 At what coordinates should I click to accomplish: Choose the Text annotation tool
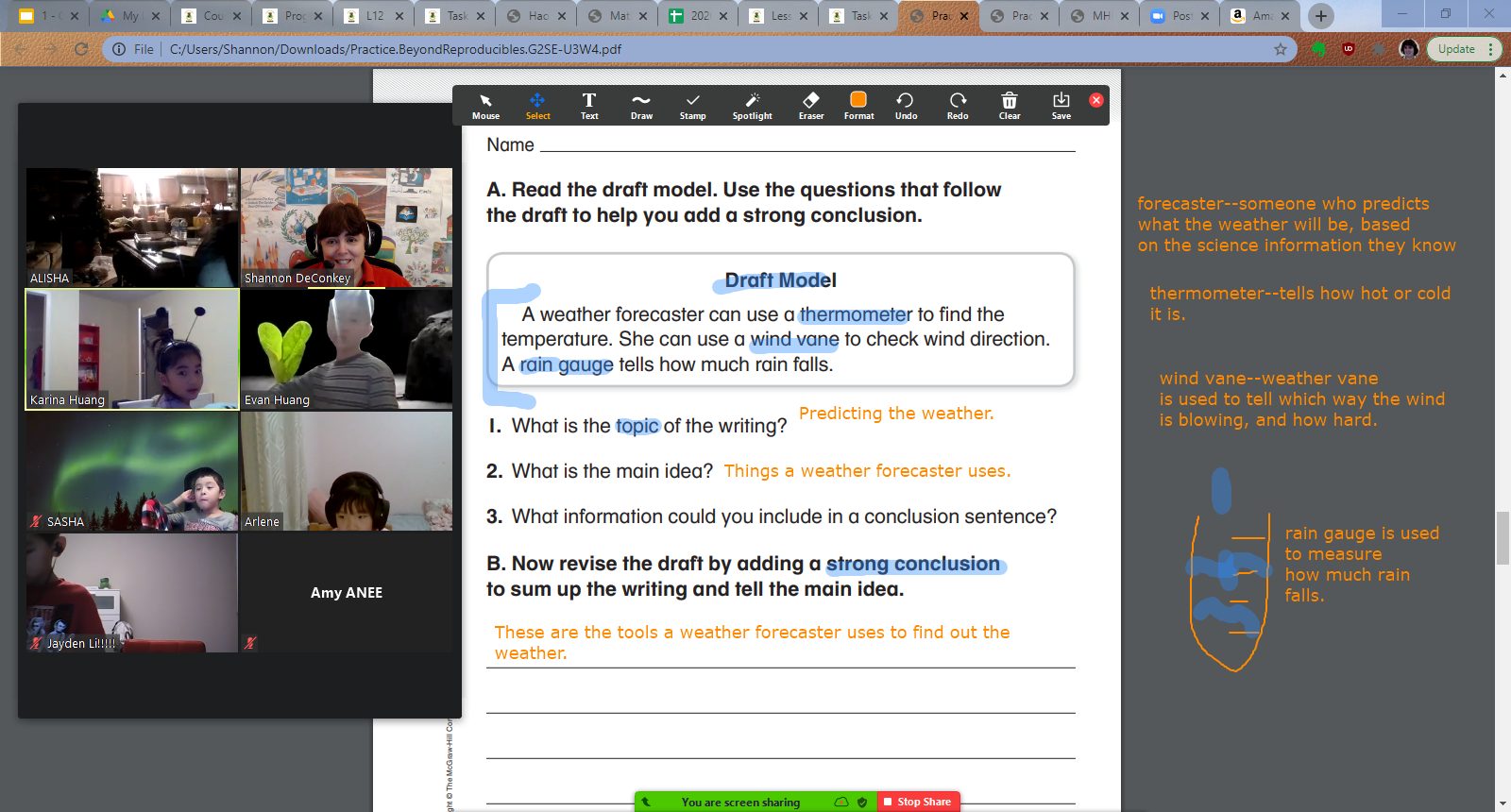589,106
